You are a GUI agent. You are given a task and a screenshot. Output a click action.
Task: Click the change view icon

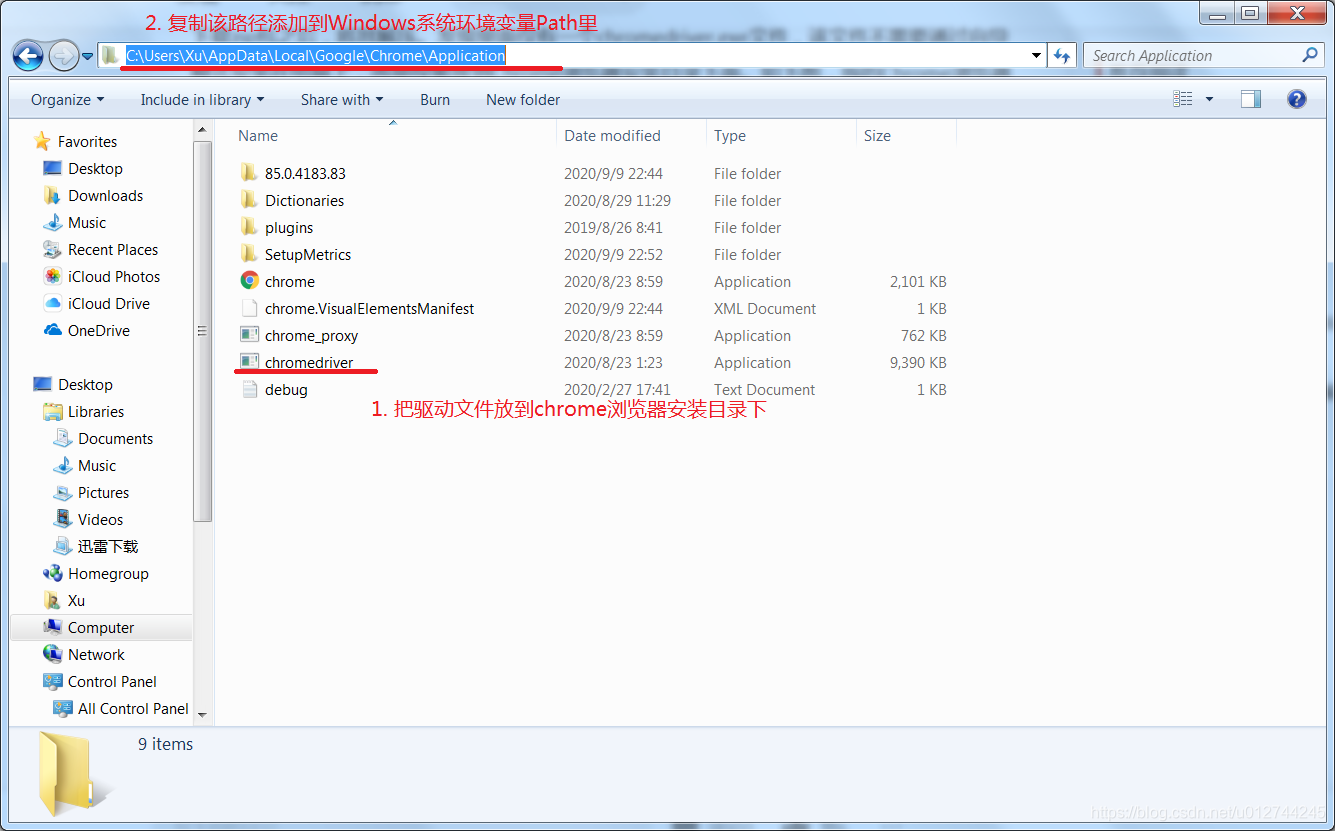(x=1183, y=99)
